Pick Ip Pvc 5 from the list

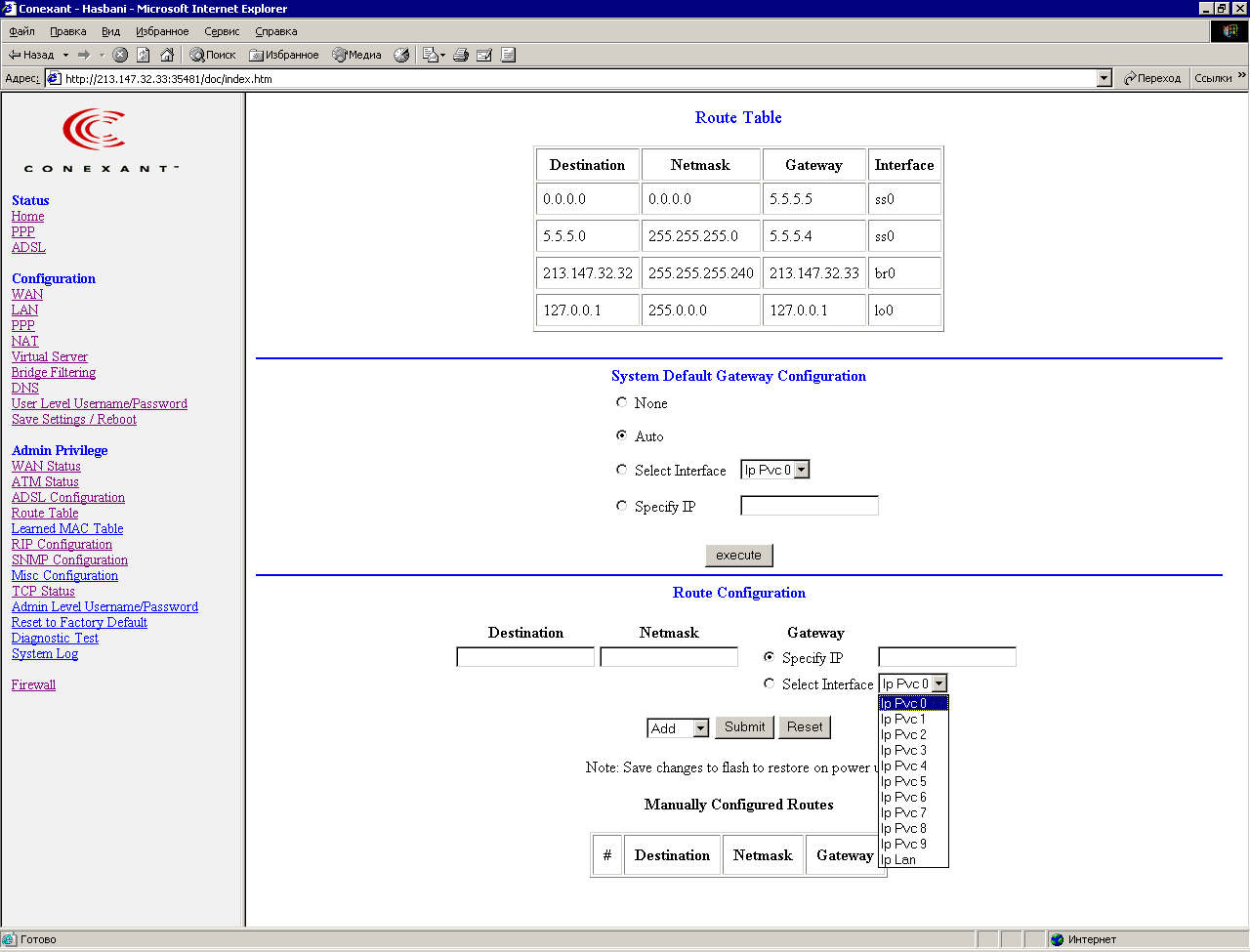click(913, 781)
